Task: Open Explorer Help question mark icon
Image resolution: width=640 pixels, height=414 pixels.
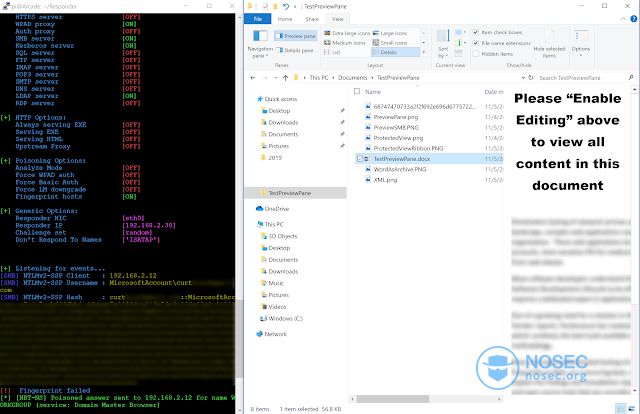Action: coord(633,19)
